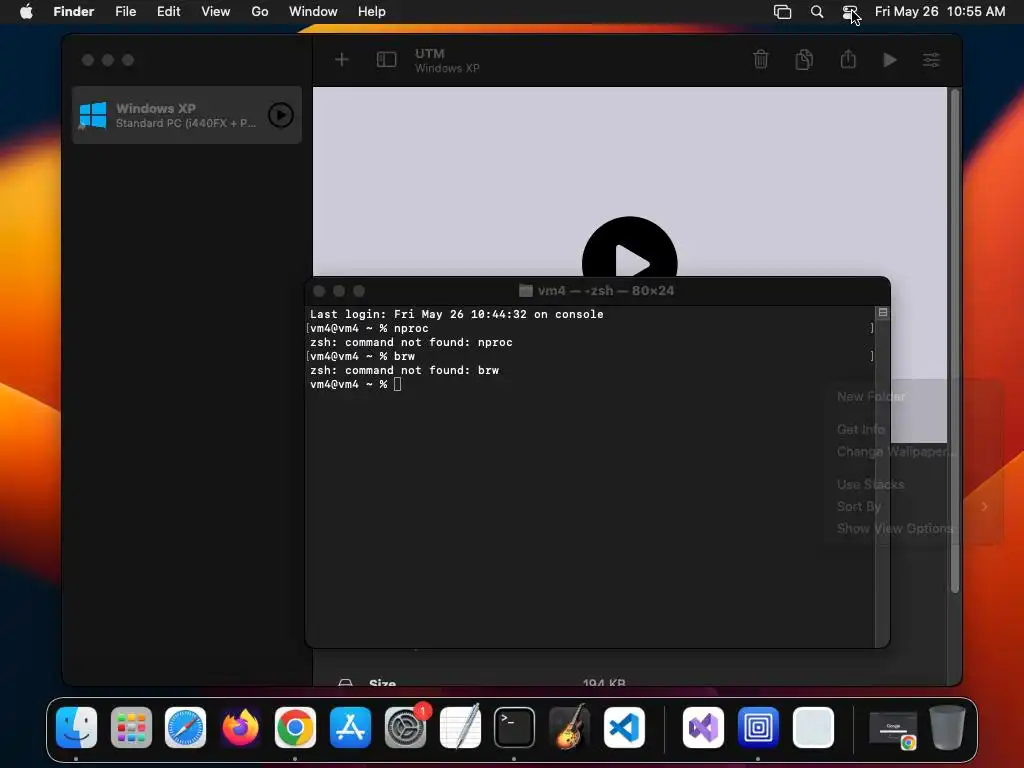Click the folder icon in the Terminal title bar
This screenshot has width=1024, height=768.
coord(526,291)
